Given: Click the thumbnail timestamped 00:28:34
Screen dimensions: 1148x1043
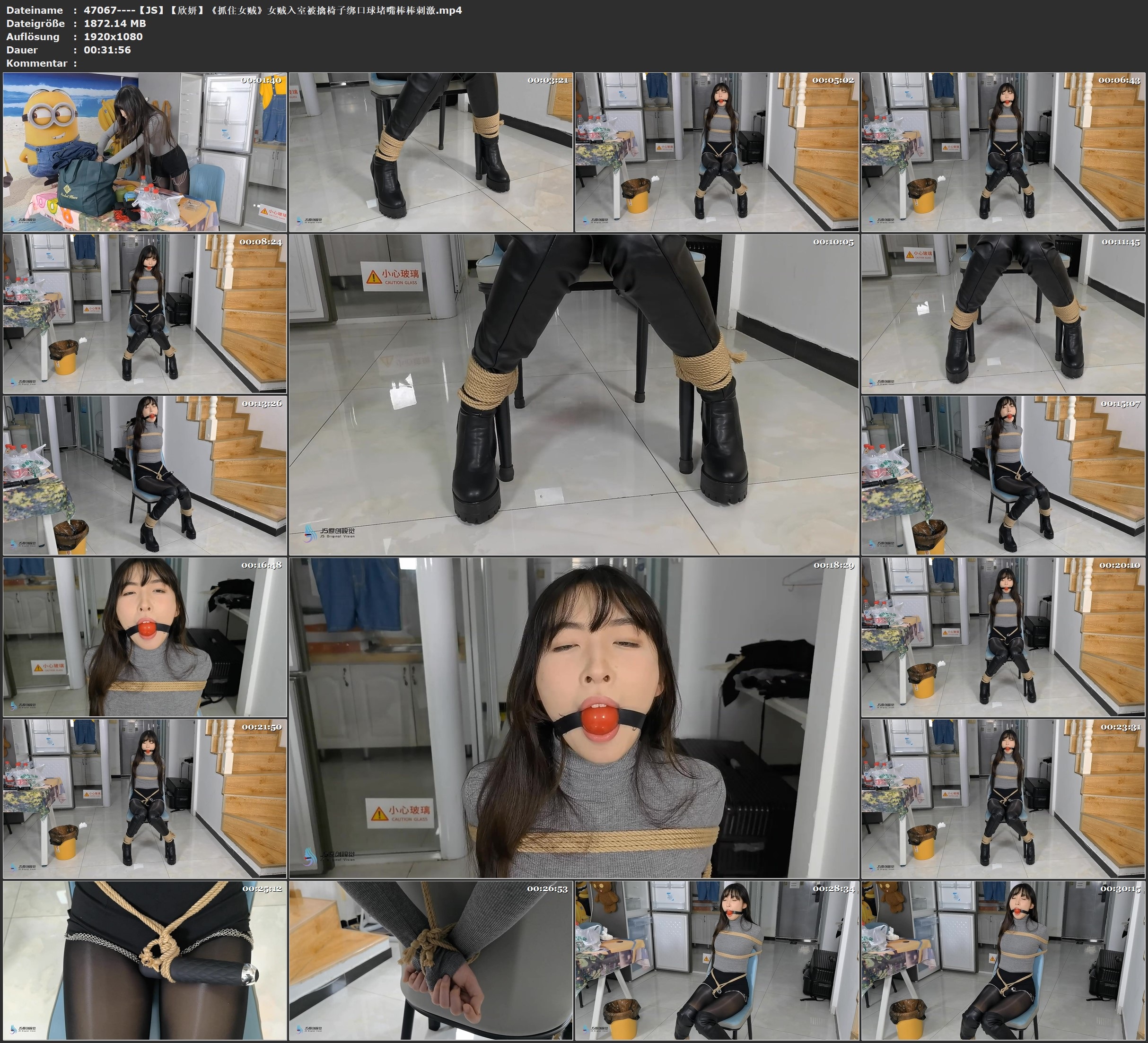Looking at the screenshot, I should [x=717, y=960].
